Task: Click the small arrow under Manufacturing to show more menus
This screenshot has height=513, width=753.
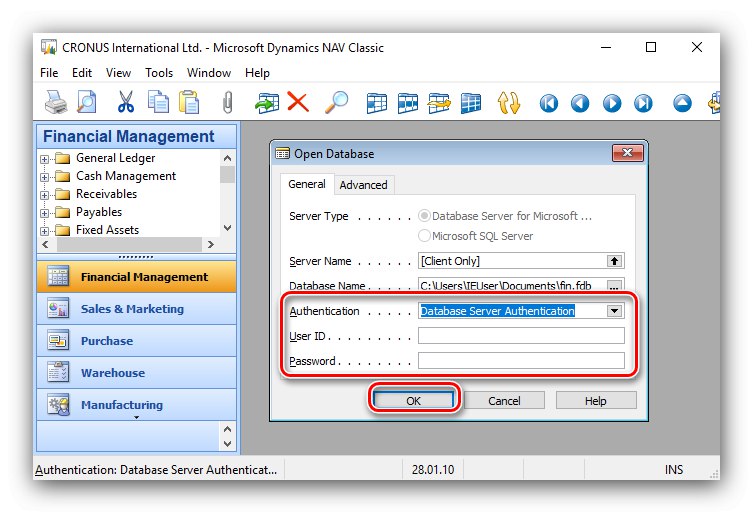Action: [136, 417]
